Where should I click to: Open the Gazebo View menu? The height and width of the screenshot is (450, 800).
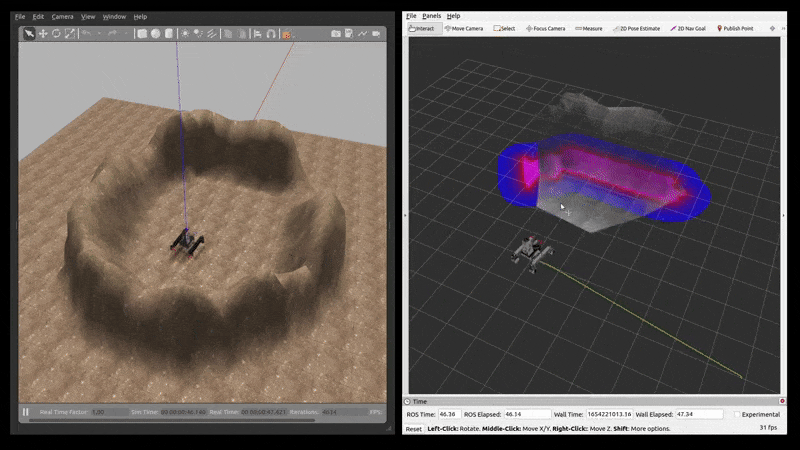(x=88, y=16)
